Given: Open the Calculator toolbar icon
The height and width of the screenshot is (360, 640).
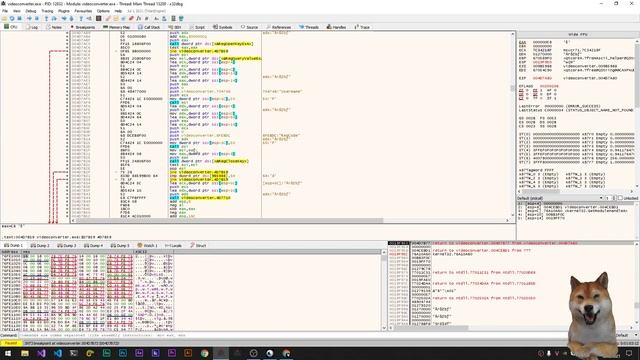Looking at the screenshot, I should coord(173,19).
